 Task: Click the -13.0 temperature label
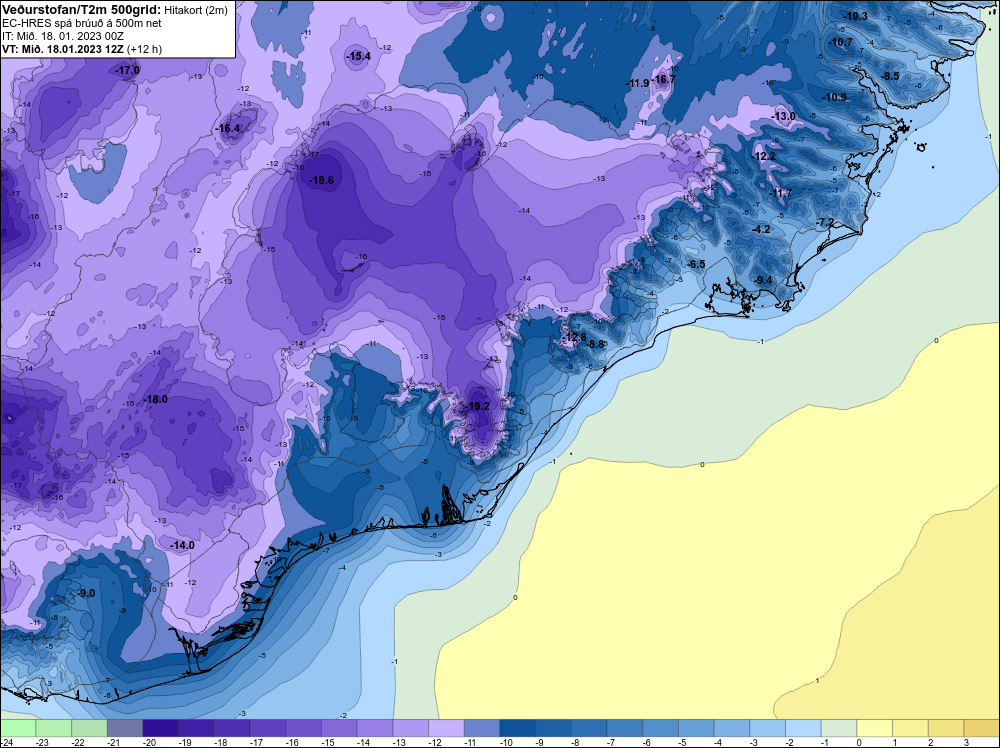[784, 116]
